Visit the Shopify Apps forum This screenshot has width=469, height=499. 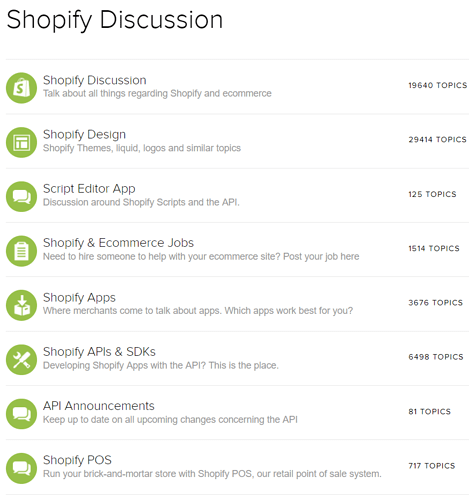[79, 298]
